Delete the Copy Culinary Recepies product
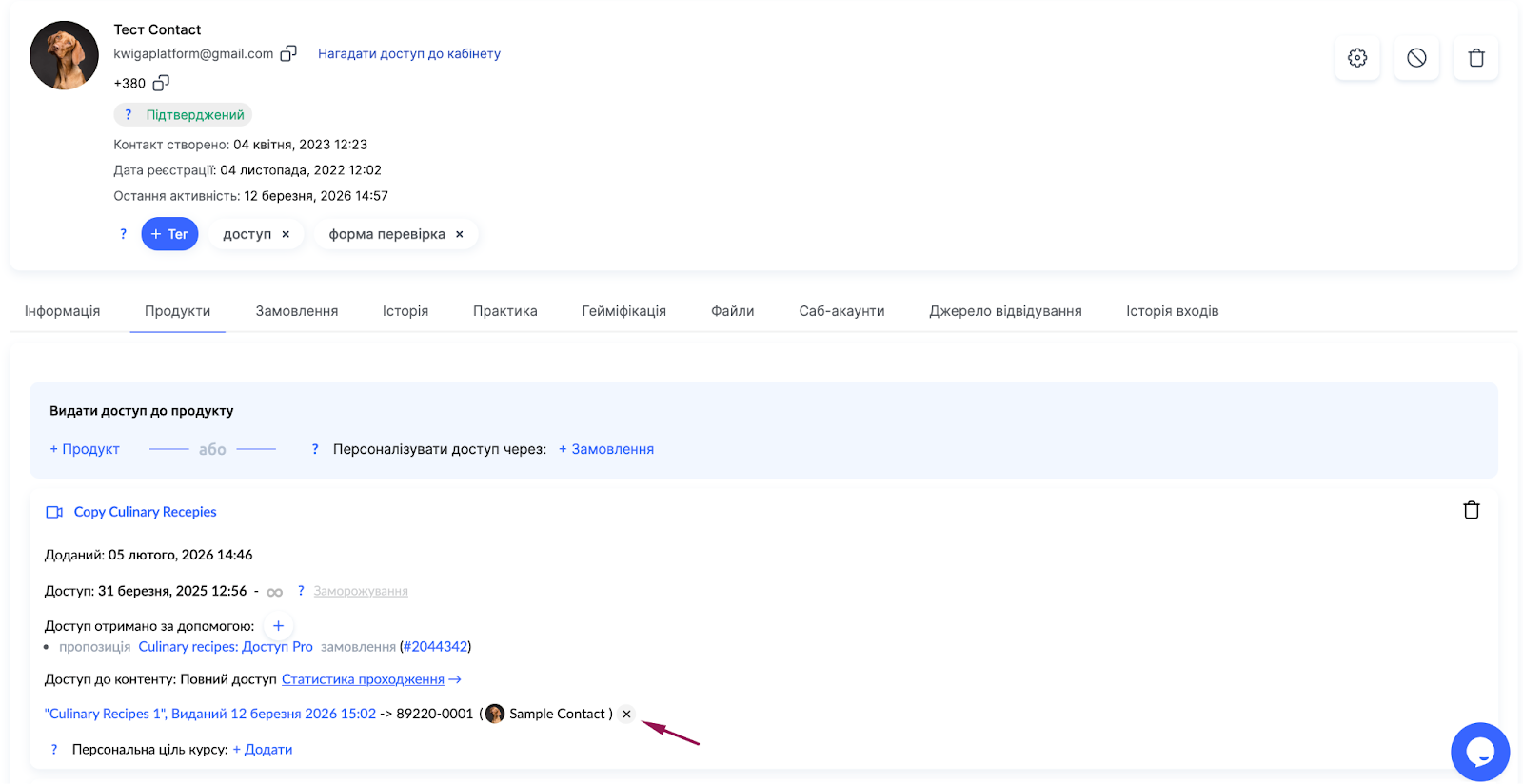 pos(1471,510)
